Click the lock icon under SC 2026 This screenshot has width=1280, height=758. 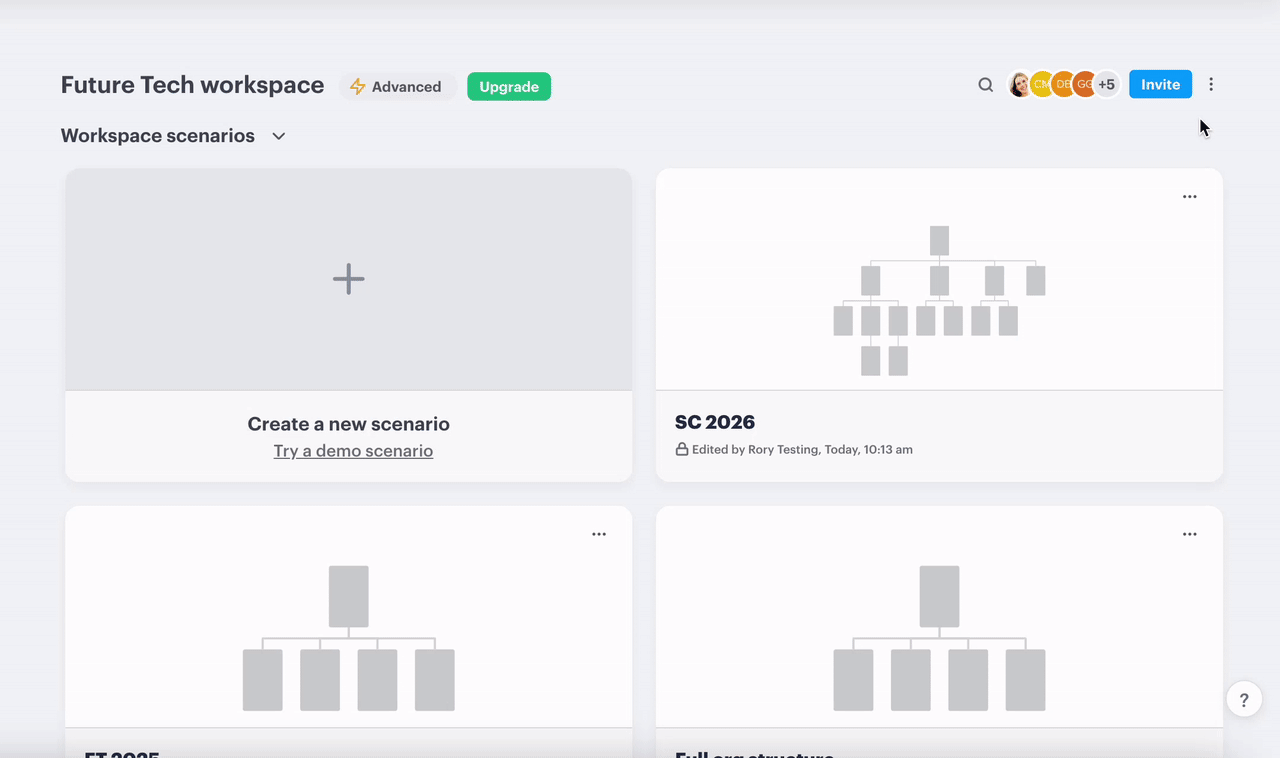tap(682, 450)
